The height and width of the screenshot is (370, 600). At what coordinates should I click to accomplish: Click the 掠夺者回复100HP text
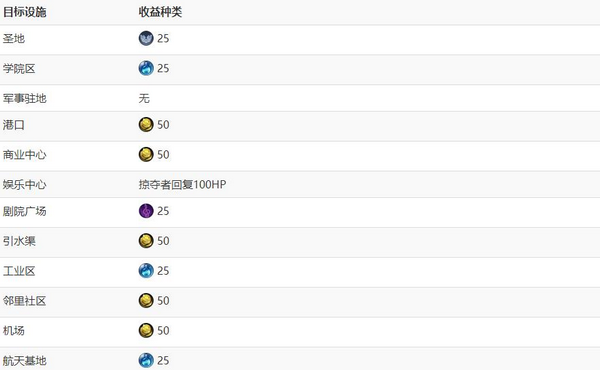[x=183, y=184]
